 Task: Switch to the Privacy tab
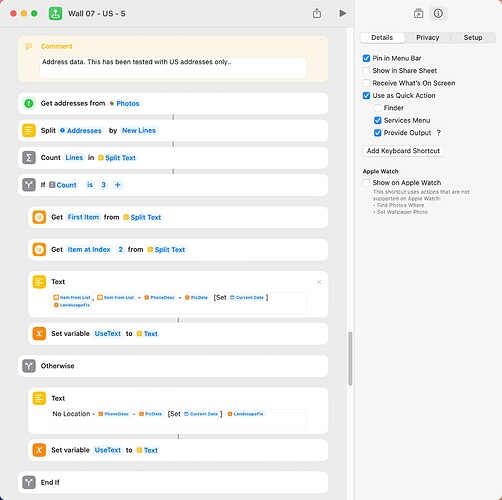point(427,38)
